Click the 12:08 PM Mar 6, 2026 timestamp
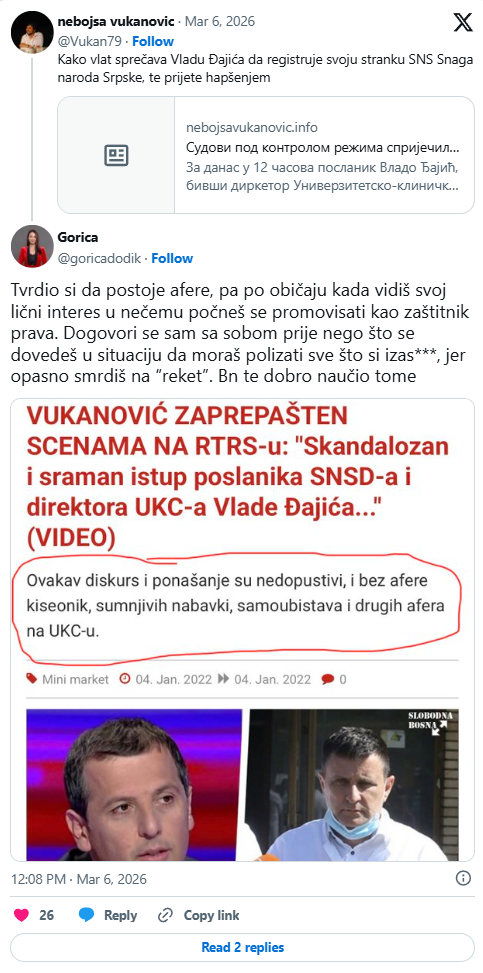Viewport: 483px width, 973px height. 79,879
